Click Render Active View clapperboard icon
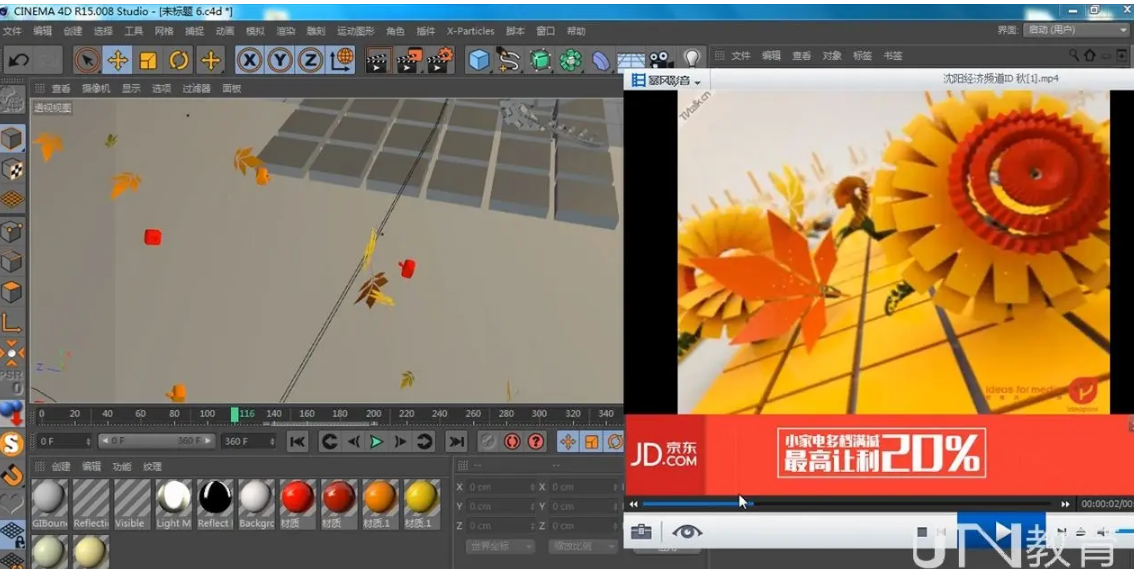The image size is (1134, 569). (x=378, y=60)
